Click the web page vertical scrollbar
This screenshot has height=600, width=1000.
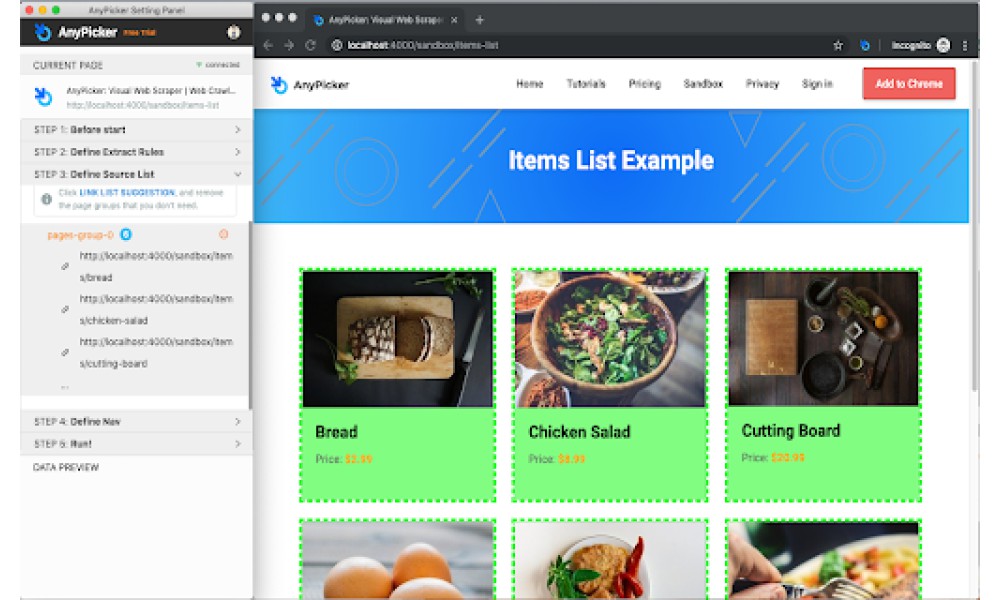tap(974, 226)
